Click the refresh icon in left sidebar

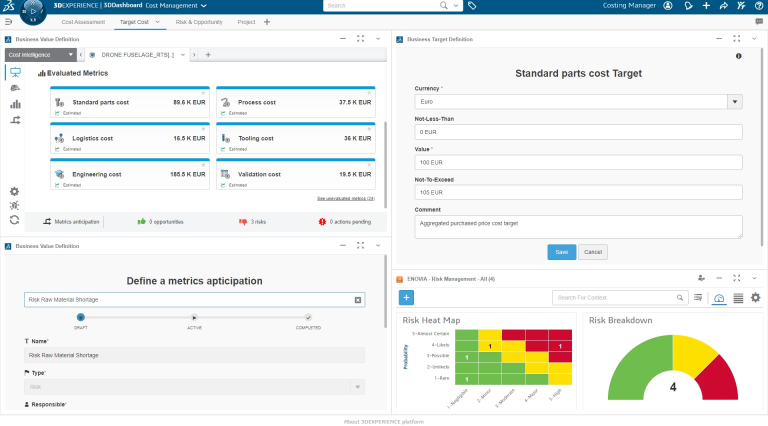(x=15, y=219)
